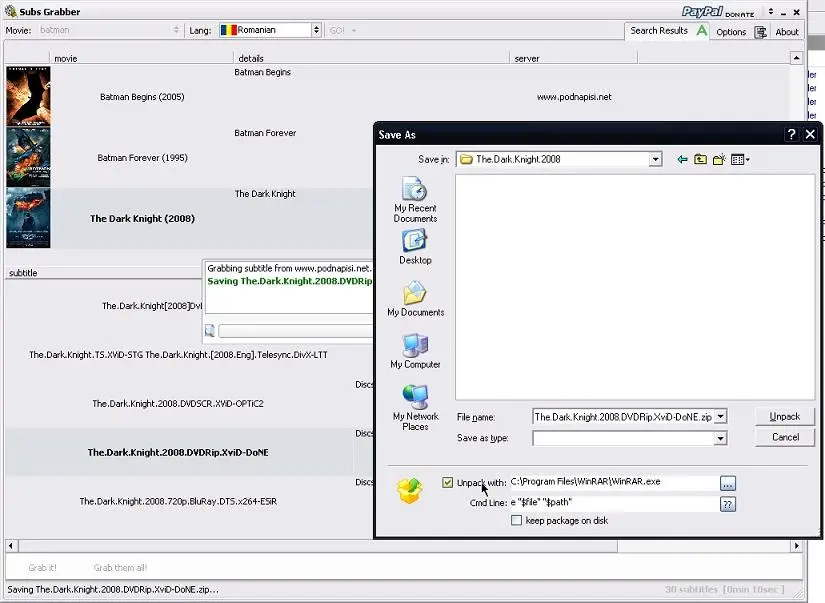
Task: Expand the Save in folder dropdown
Action: click(655, 159)
